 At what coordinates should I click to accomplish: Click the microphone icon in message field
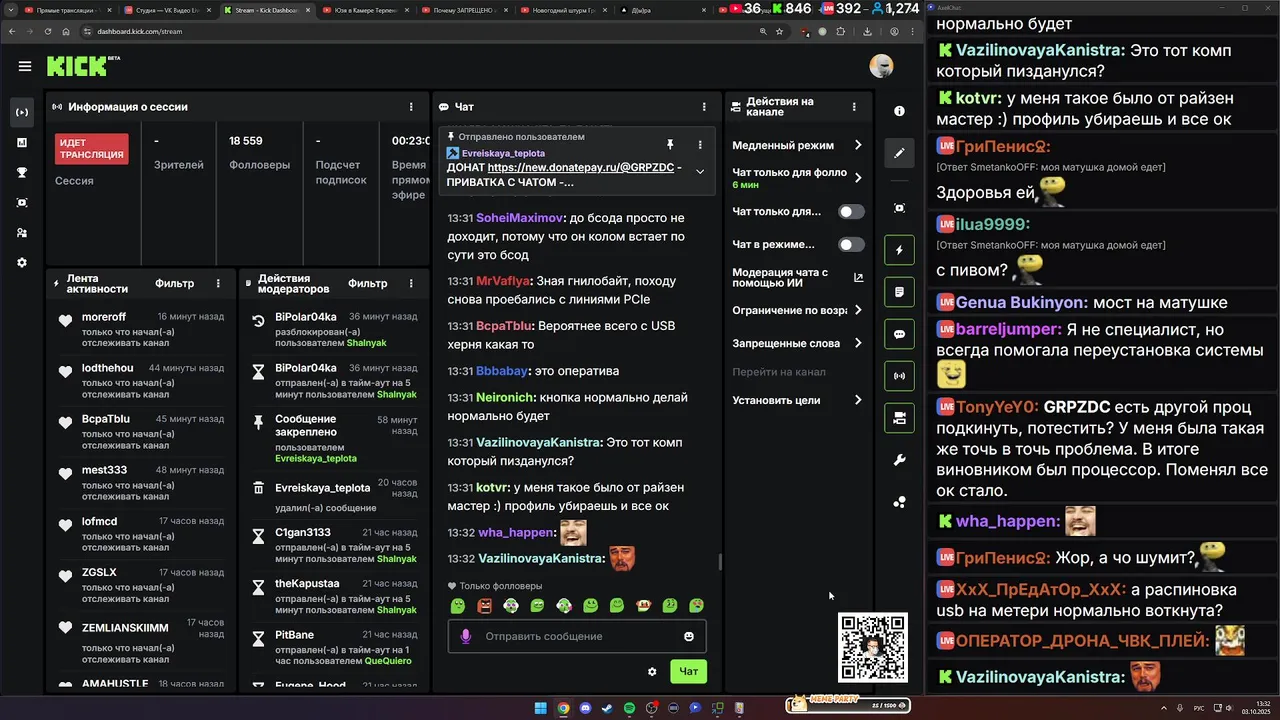pyautogui.click(x=465, y=636)
